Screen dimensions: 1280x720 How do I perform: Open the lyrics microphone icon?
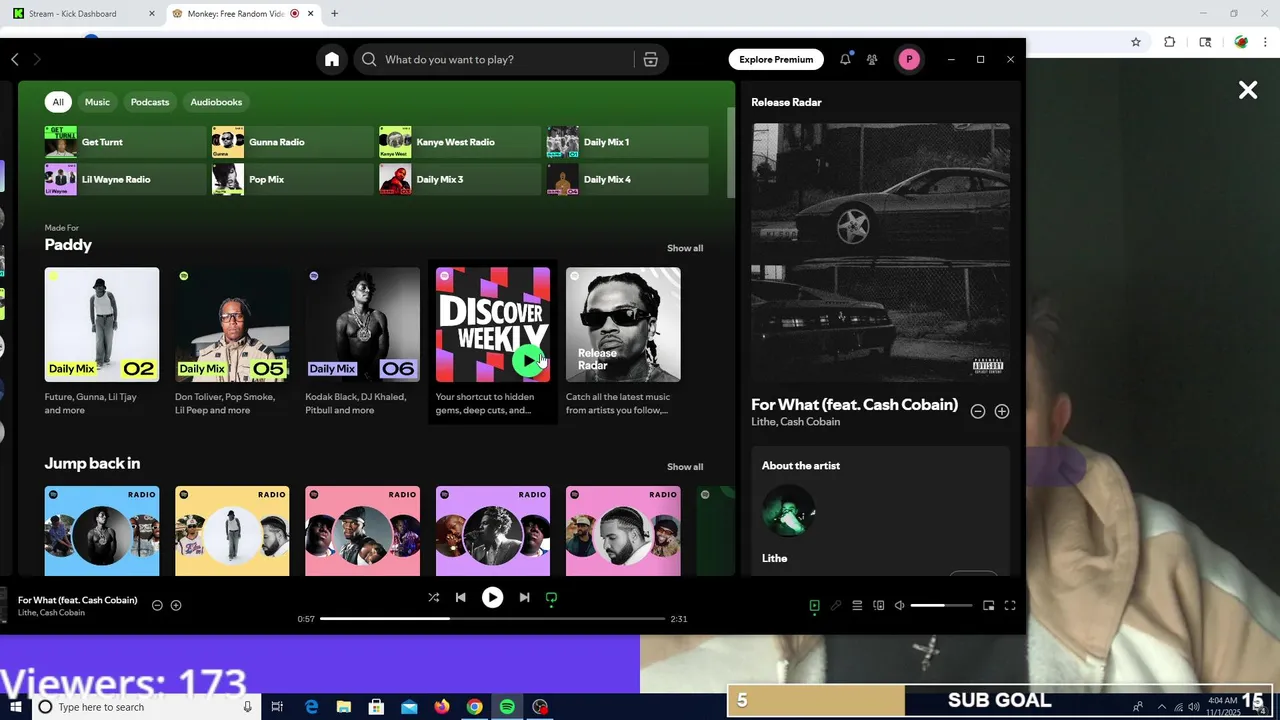click(836, 605)
